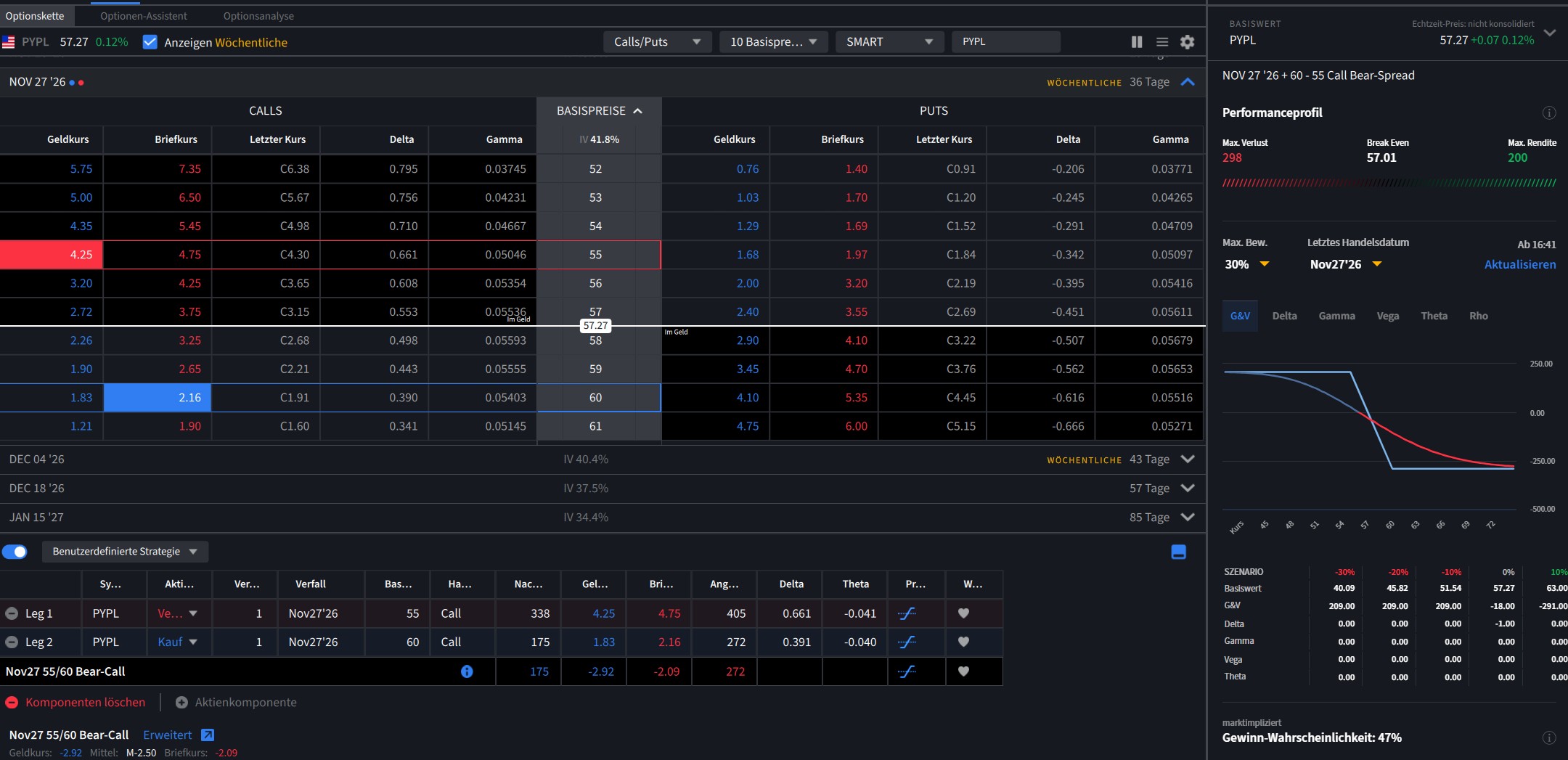The image size is (1568, 760).
Task: Show info for the Nov27 55/60 Bear-Call
Action: 467,671
